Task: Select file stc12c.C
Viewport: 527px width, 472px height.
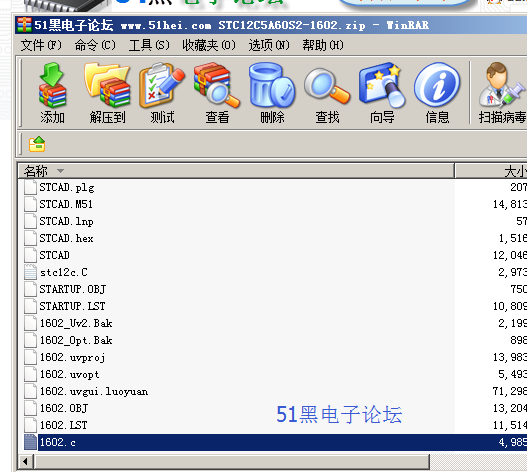Action: (x=64, y=272)
